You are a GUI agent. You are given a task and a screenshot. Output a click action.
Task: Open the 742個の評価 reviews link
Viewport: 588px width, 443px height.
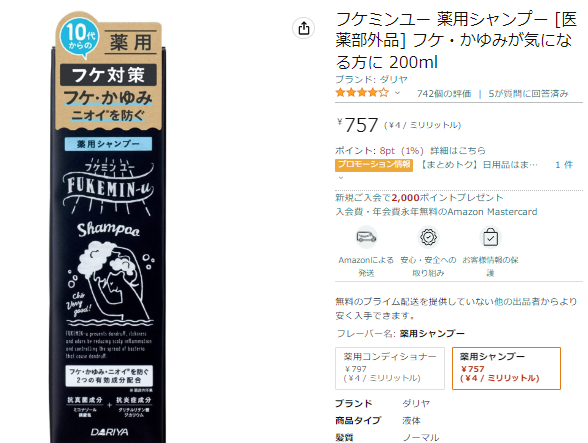coord(444,93)
